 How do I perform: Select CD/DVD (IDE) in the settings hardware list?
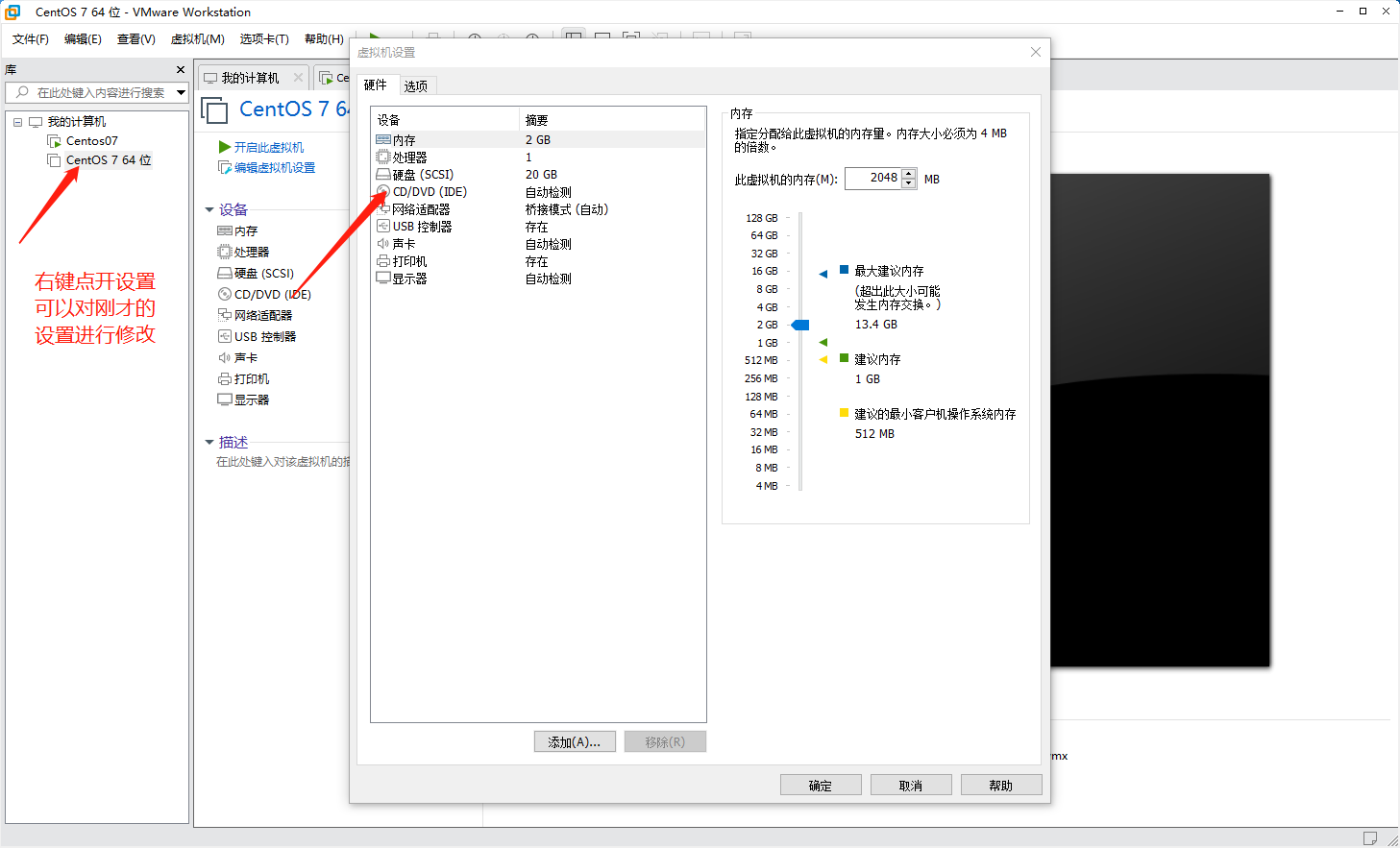[x=538, y=192]
